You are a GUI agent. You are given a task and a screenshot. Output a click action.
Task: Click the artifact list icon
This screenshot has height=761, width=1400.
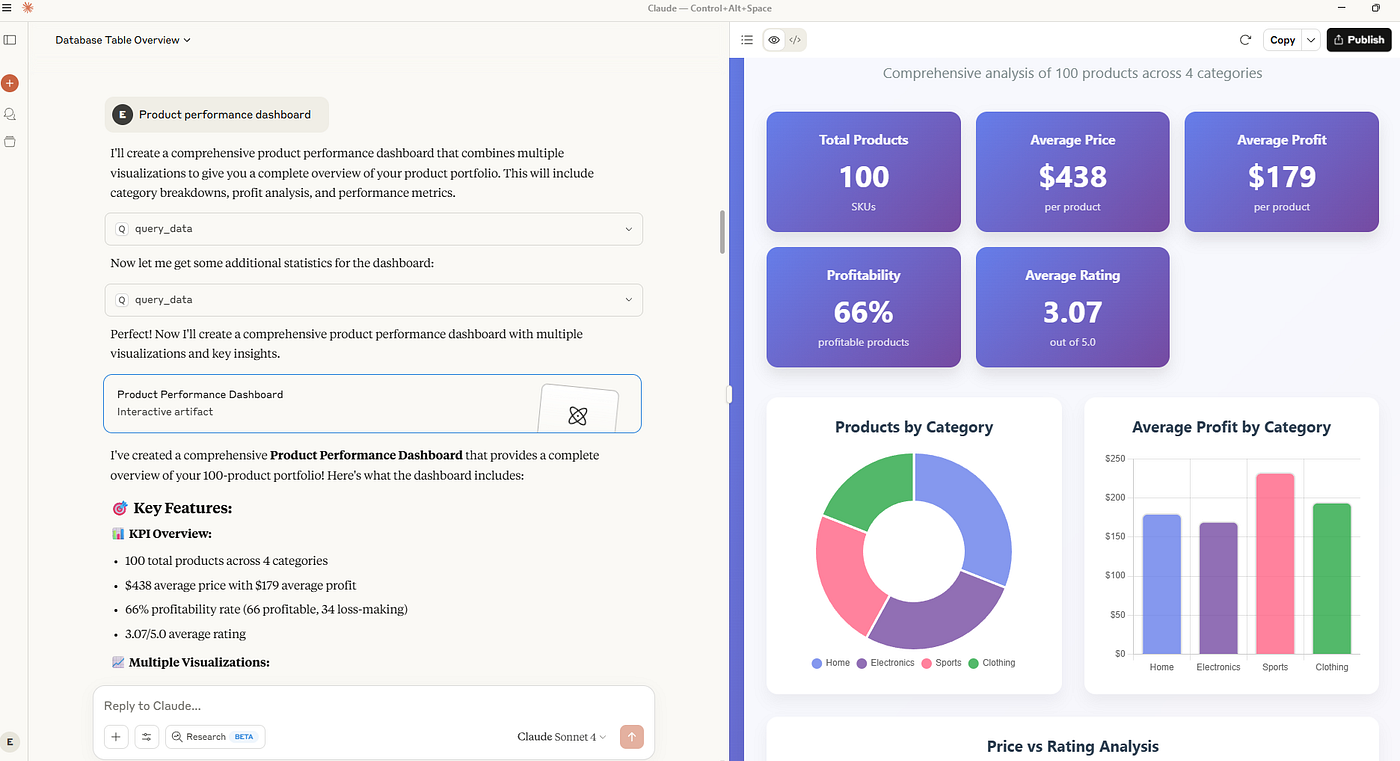point(747,40)
